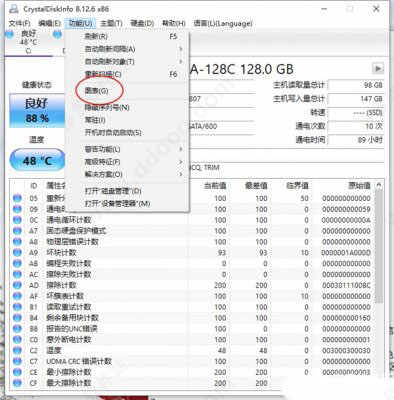The height and width of the screenshot is (400, 394).
Task: Click the next disk arrow button
Action: tap(377, 69)
